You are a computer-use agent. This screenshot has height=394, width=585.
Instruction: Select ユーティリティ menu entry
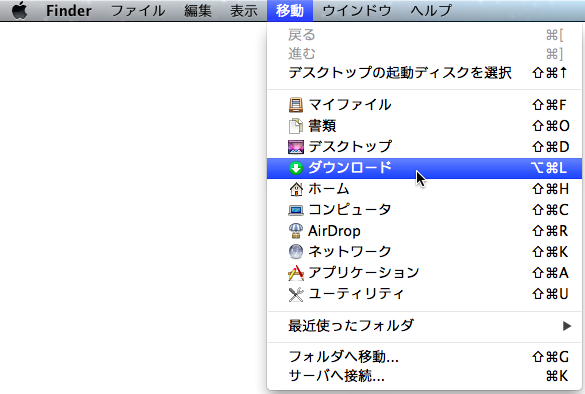click(425, 294)
